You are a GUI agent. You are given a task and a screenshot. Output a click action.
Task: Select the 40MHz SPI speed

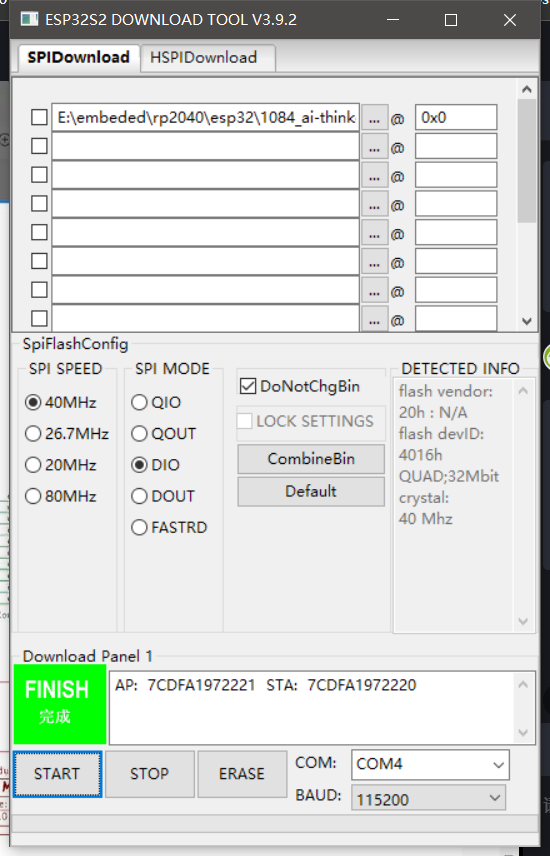coord(61,402)
